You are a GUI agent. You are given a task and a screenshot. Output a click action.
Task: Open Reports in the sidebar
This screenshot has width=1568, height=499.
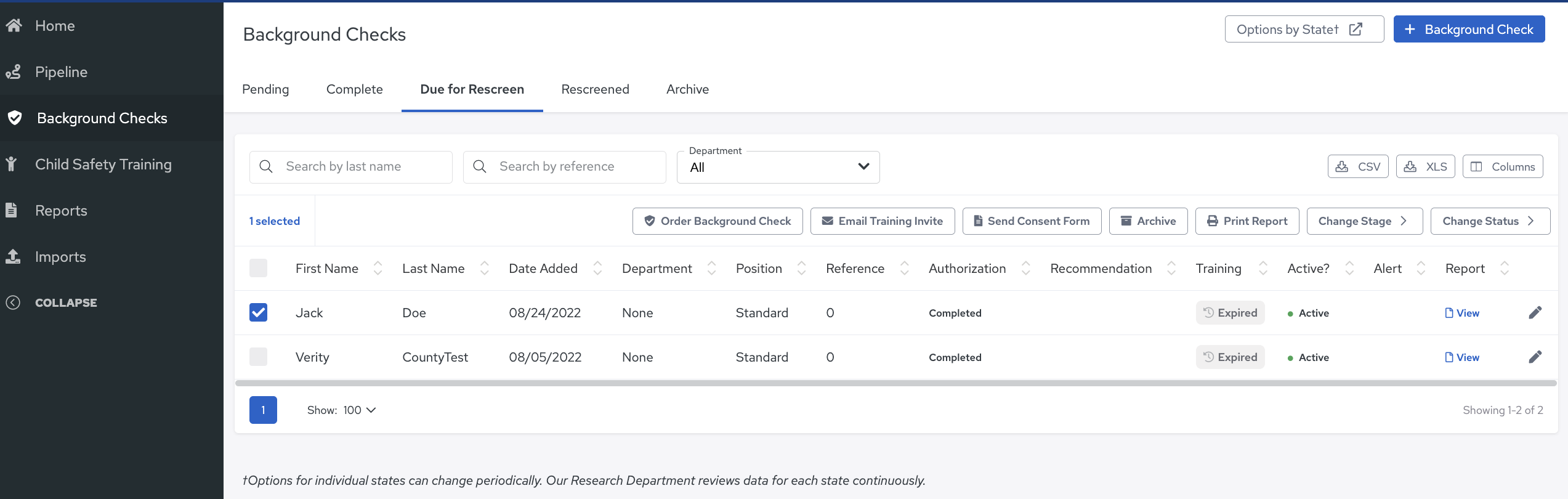[61, 211]
